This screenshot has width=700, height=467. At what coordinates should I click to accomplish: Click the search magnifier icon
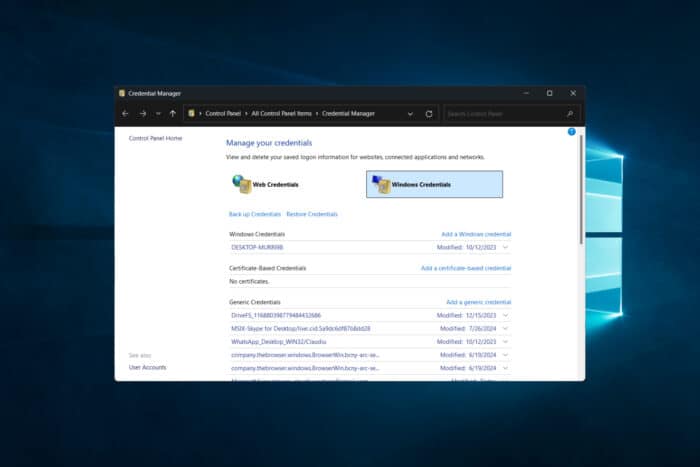coord(571,114)
